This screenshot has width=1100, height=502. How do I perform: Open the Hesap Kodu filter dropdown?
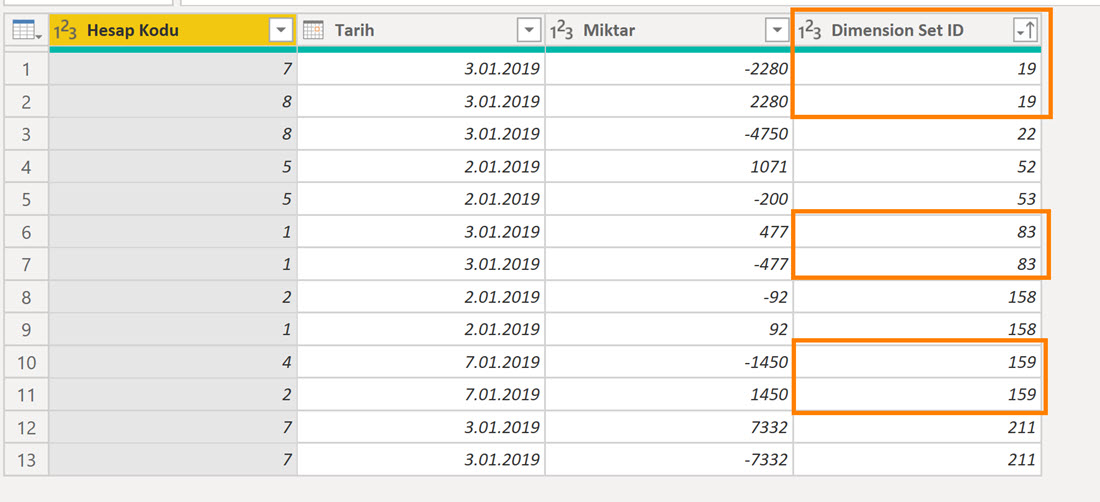[x=281, y=31]
